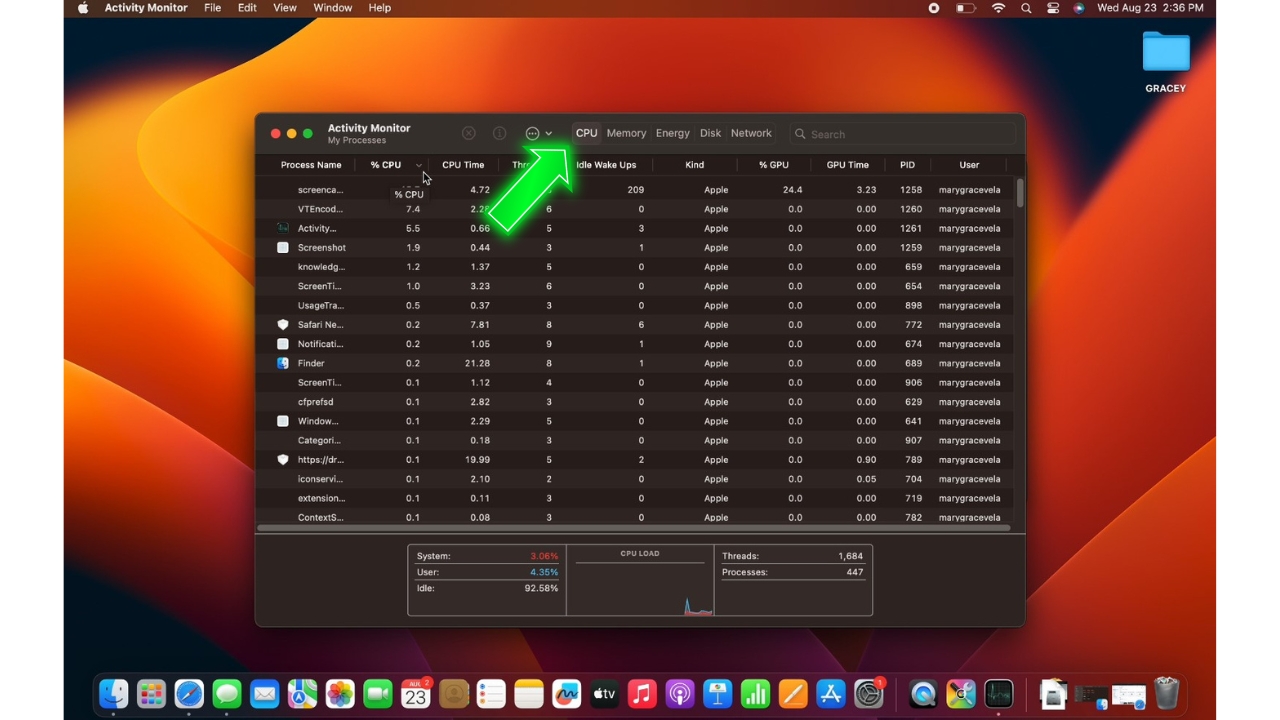Click the CPU LOAD graph

pos(640,582)
